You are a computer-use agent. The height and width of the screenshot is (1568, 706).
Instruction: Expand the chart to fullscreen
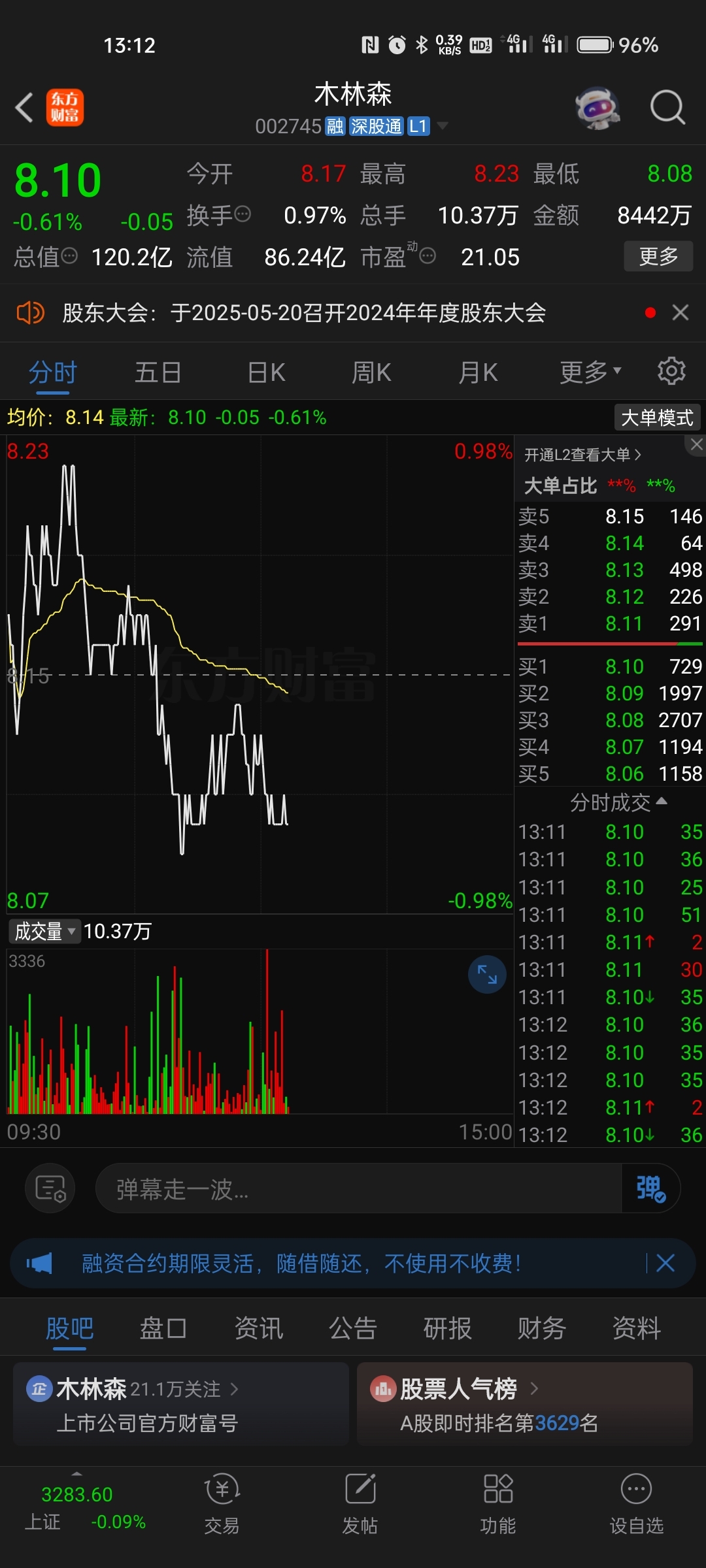(x=487, y=974)
